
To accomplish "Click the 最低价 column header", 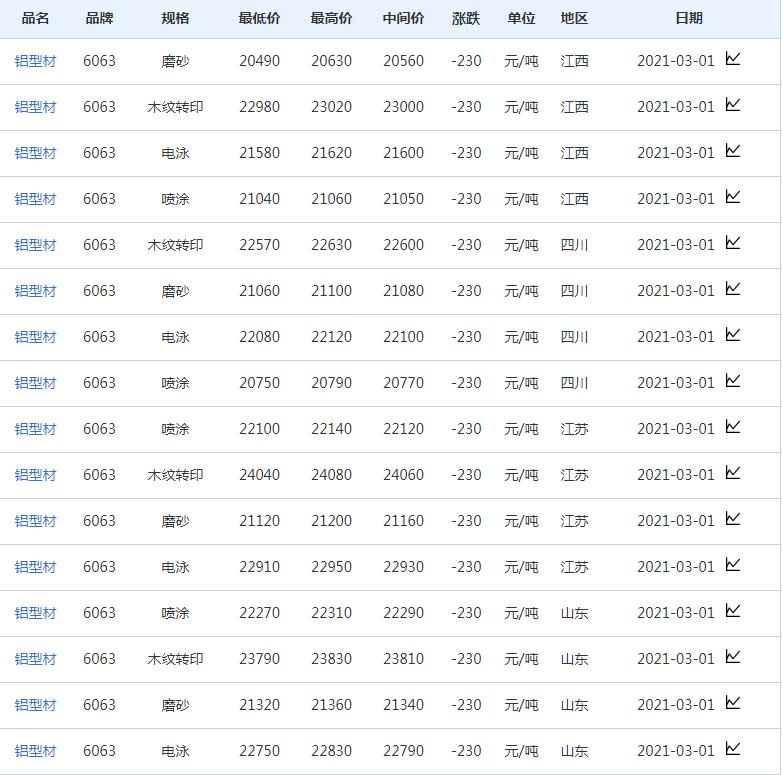I will [259, 18].
